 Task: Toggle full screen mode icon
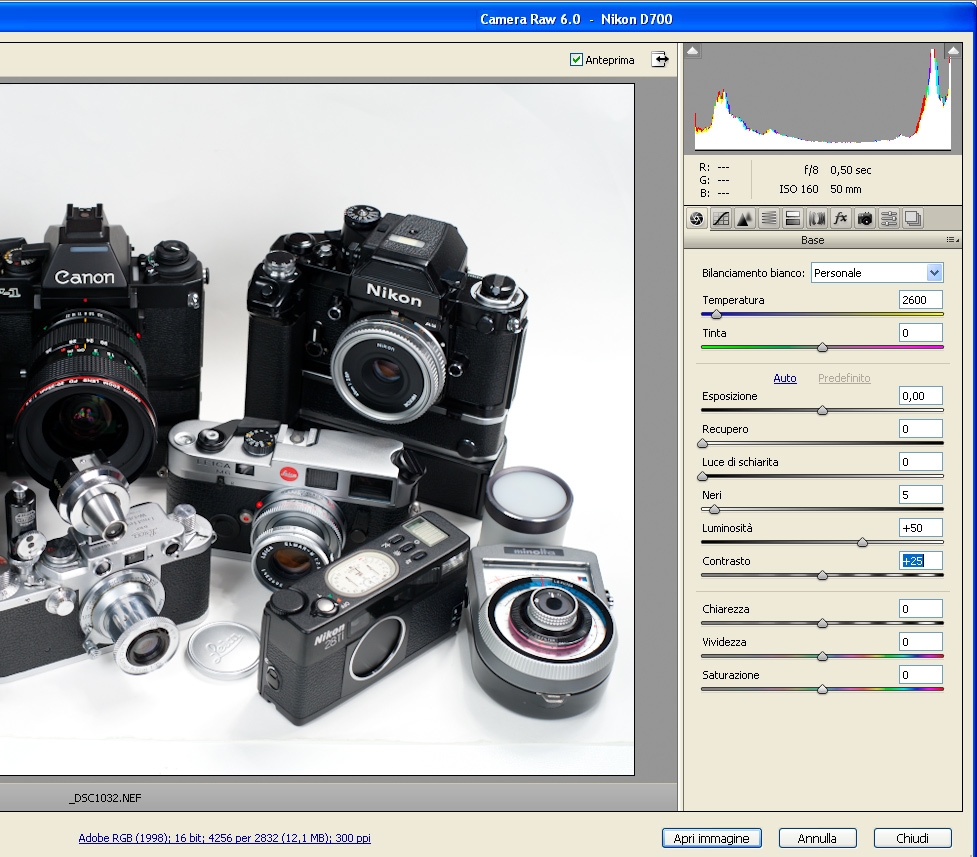tap(660, 60)
